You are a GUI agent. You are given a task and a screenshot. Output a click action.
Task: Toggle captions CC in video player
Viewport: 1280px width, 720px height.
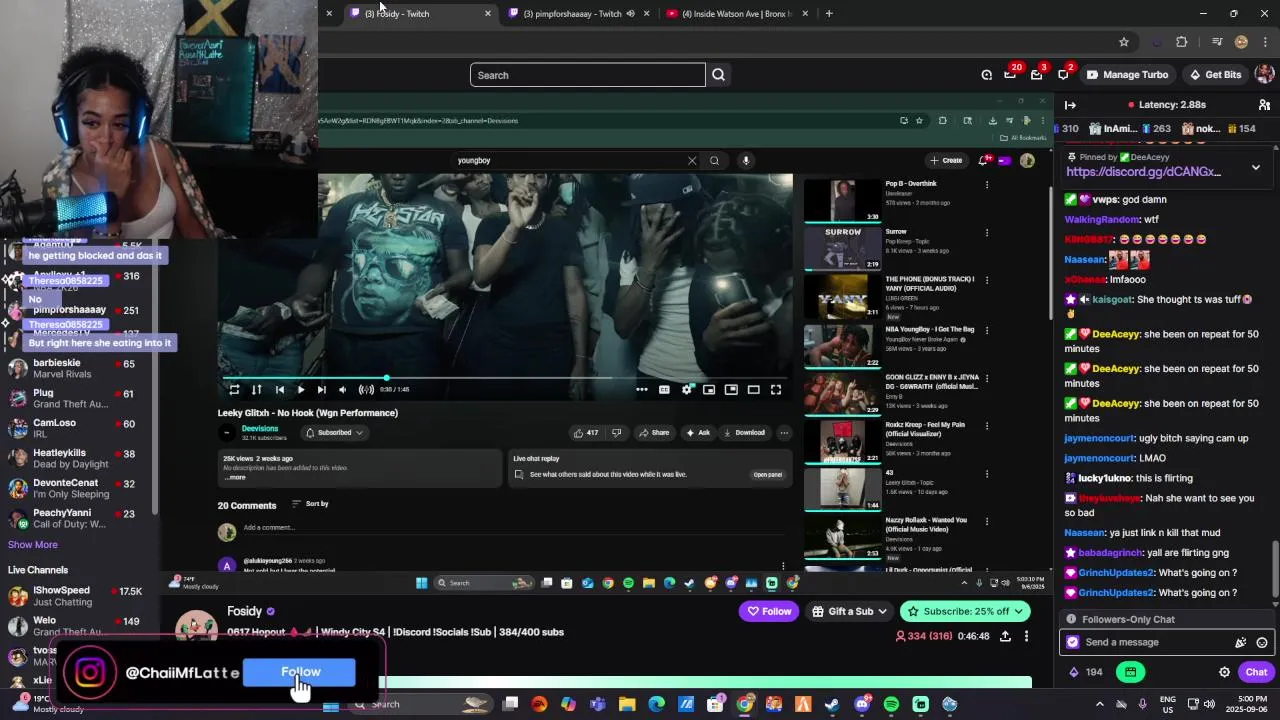pyautogui.click(x=664, y=390)
